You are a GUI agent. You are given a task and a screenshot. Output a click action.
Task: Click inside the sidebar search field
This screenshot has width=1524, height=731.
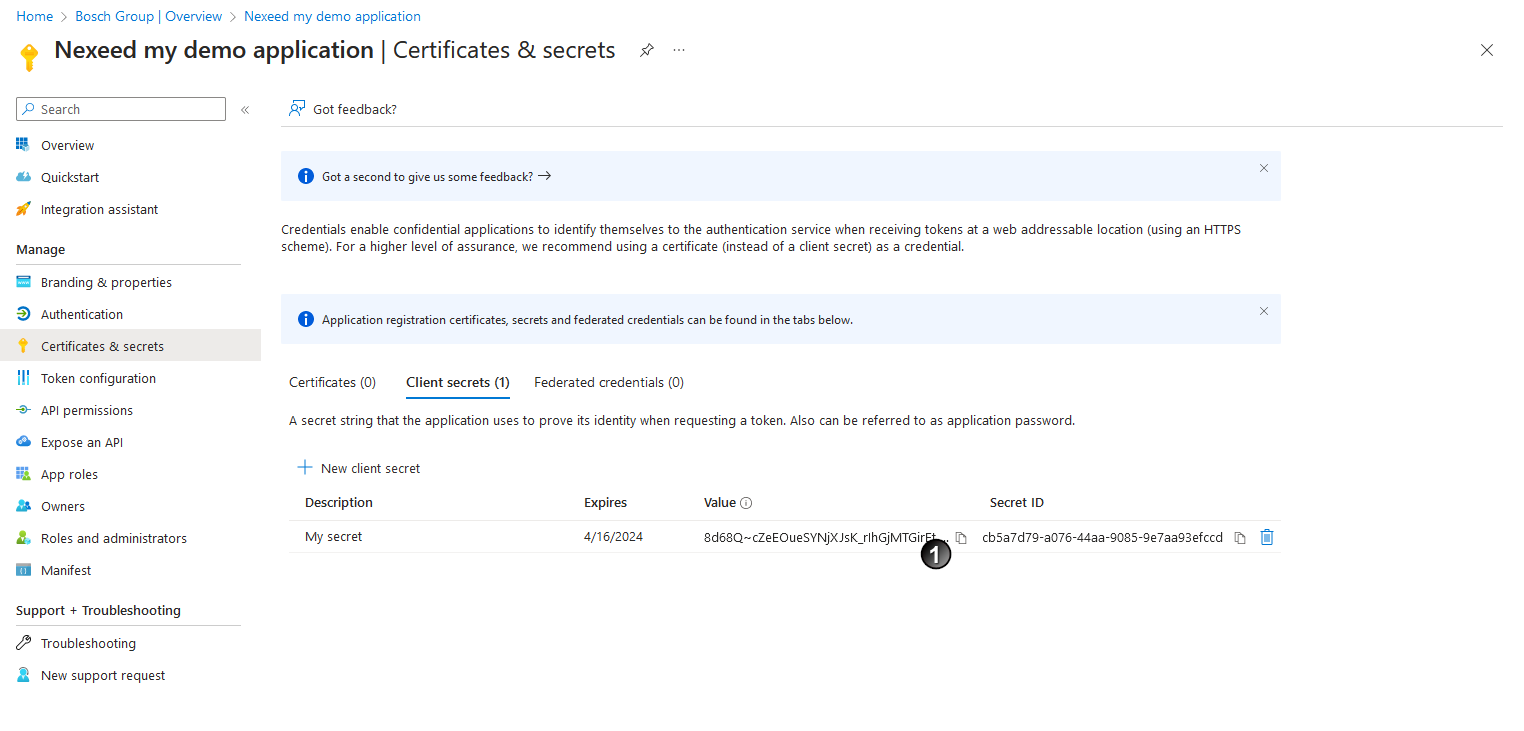pos(120,108)
